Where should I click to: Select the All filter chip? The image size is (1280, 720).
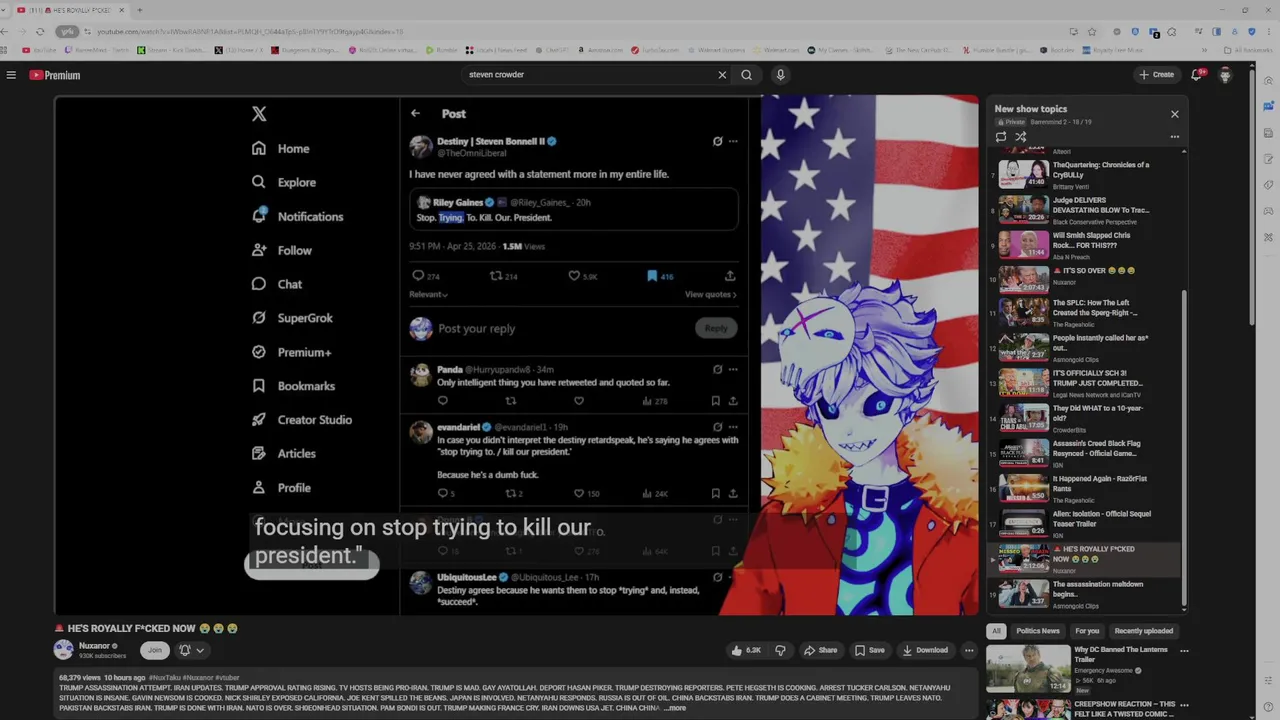coord(996,631)
